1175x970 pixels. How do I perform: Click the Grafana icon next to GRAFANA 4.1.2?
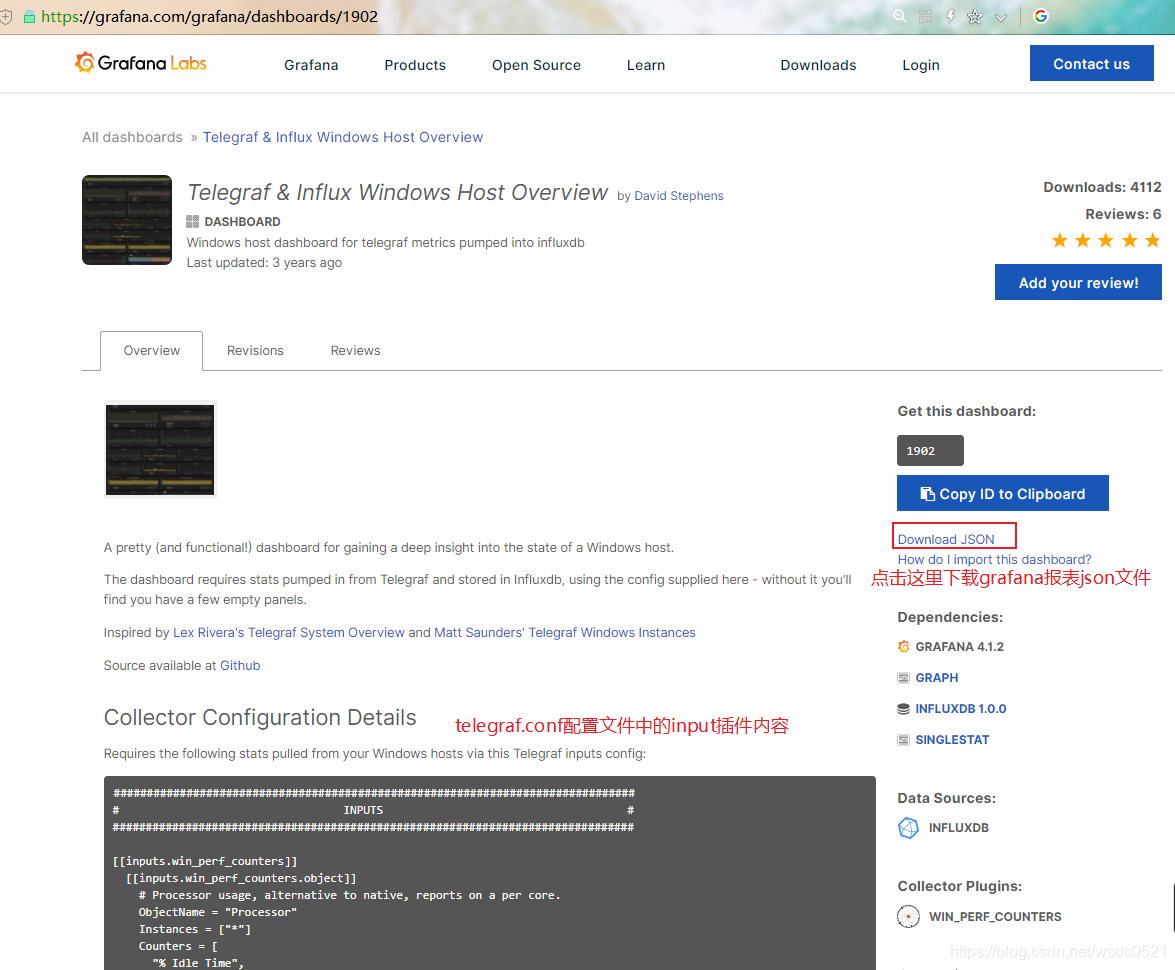point(904,647)
